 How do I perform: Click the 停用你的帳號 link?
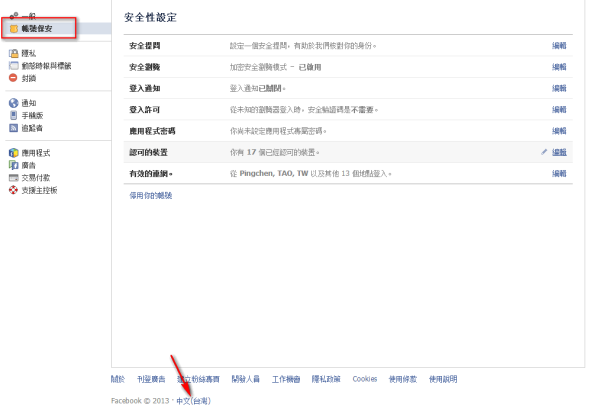coord(151,196)
